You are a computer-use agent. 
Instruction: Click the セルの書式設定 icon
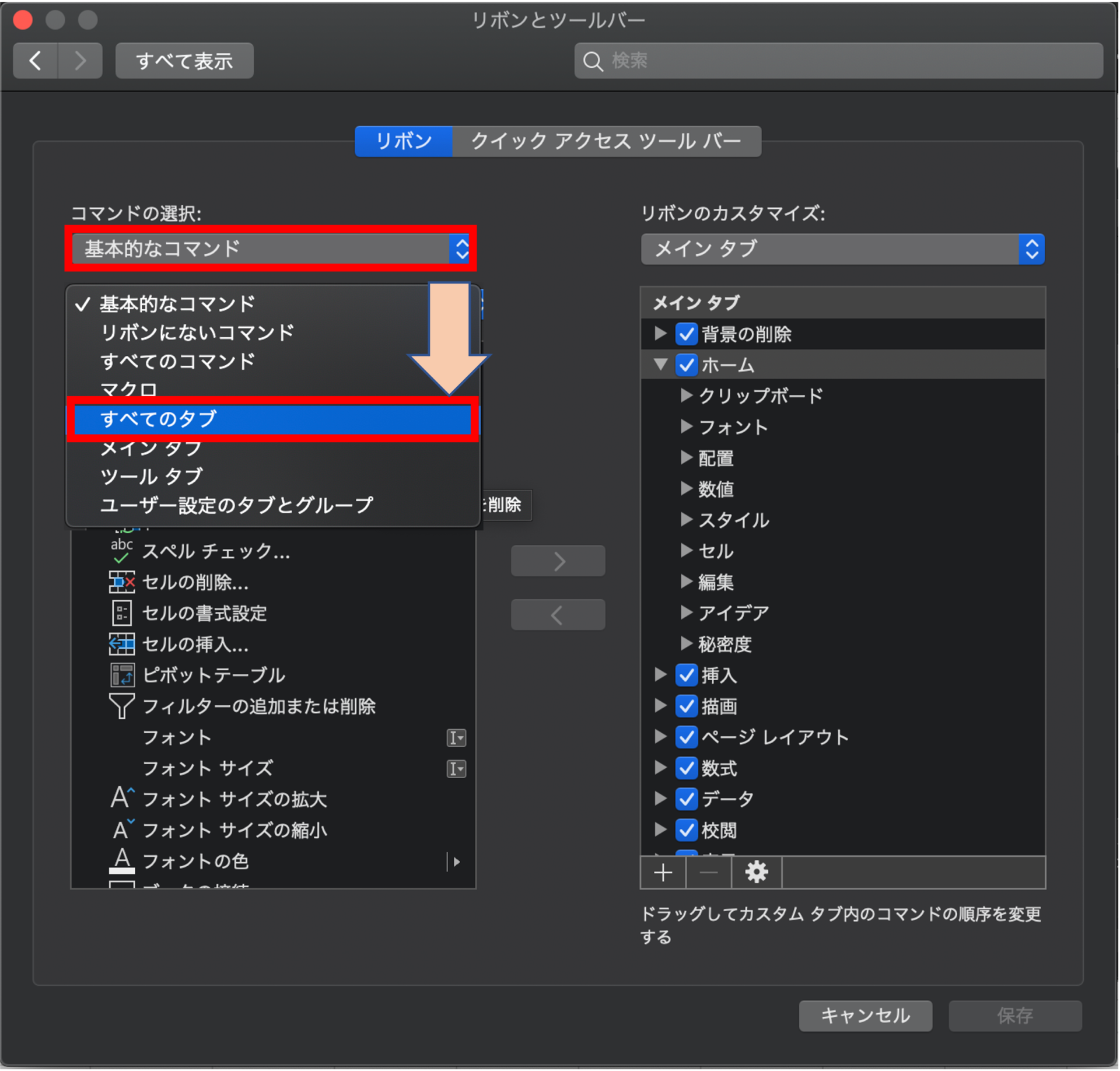121,614
